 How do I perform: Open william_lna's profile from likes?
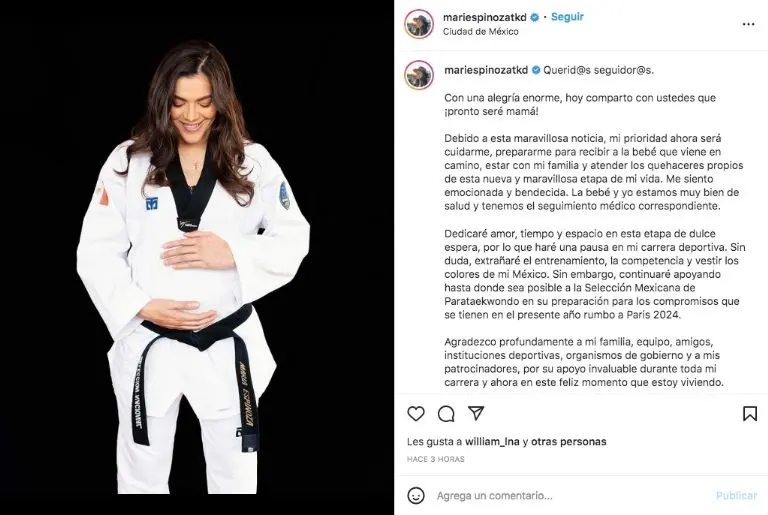point(492,441)
